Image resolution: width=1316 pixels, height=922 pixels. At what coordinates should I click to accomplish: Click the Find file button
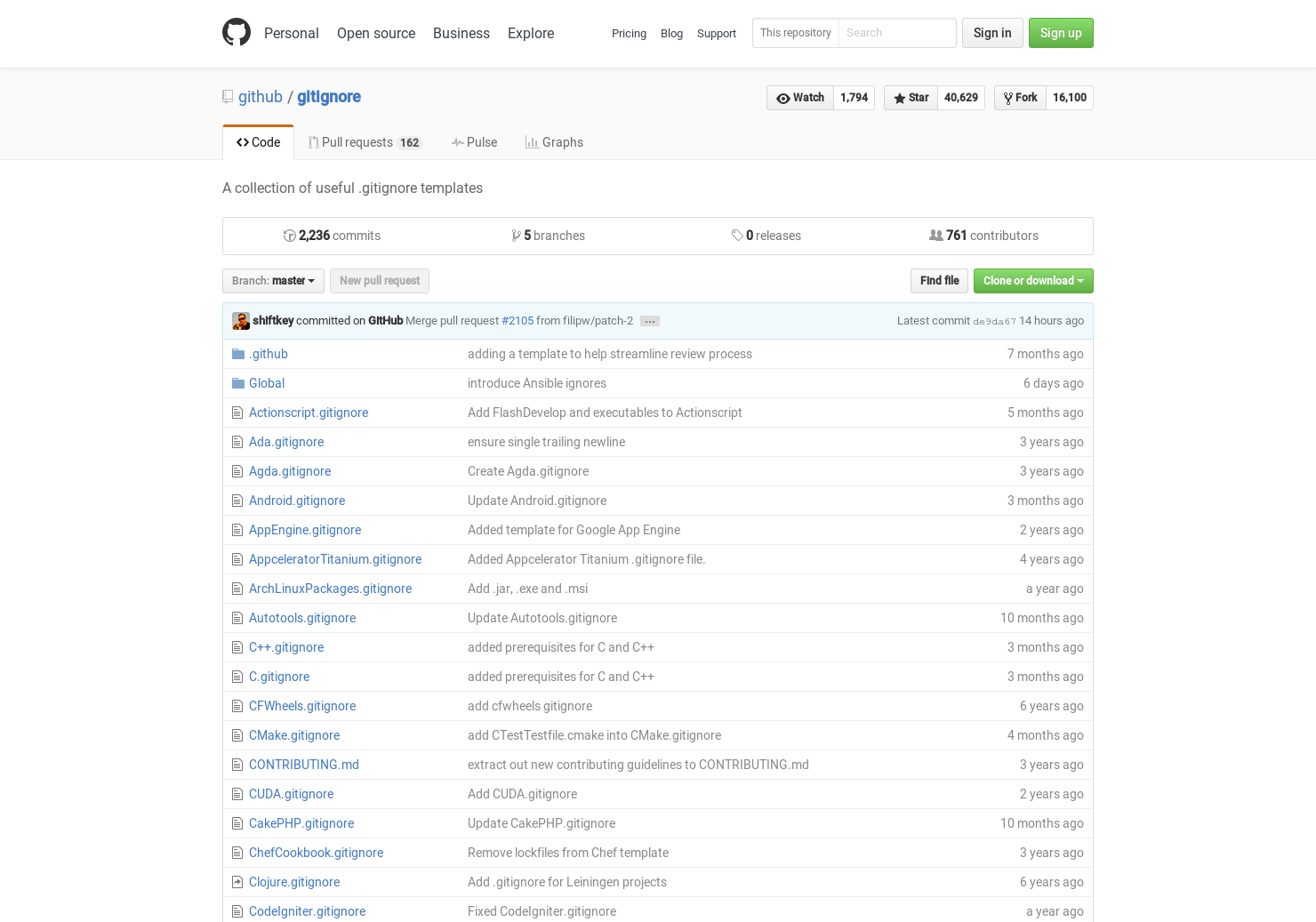point(940,281)
